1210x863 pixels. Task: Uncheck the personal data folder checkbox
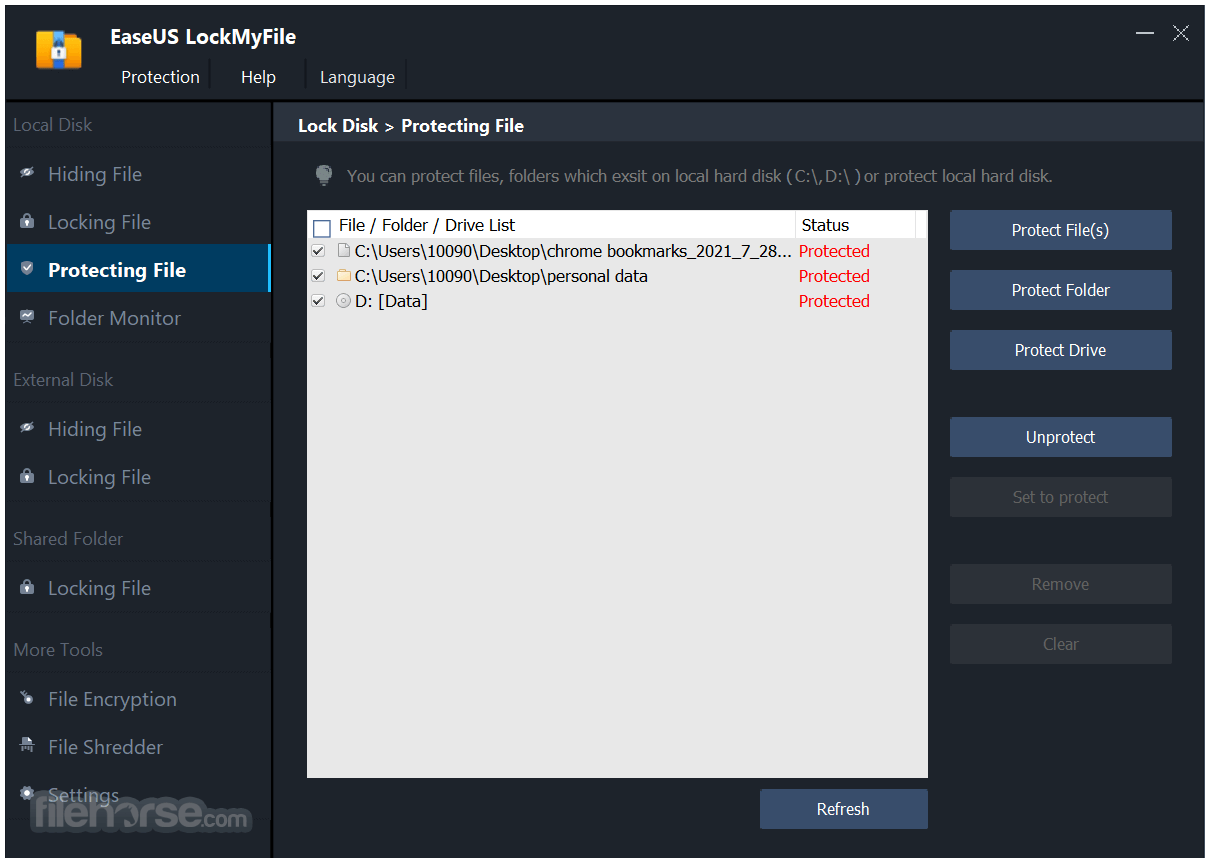point(318,276)
